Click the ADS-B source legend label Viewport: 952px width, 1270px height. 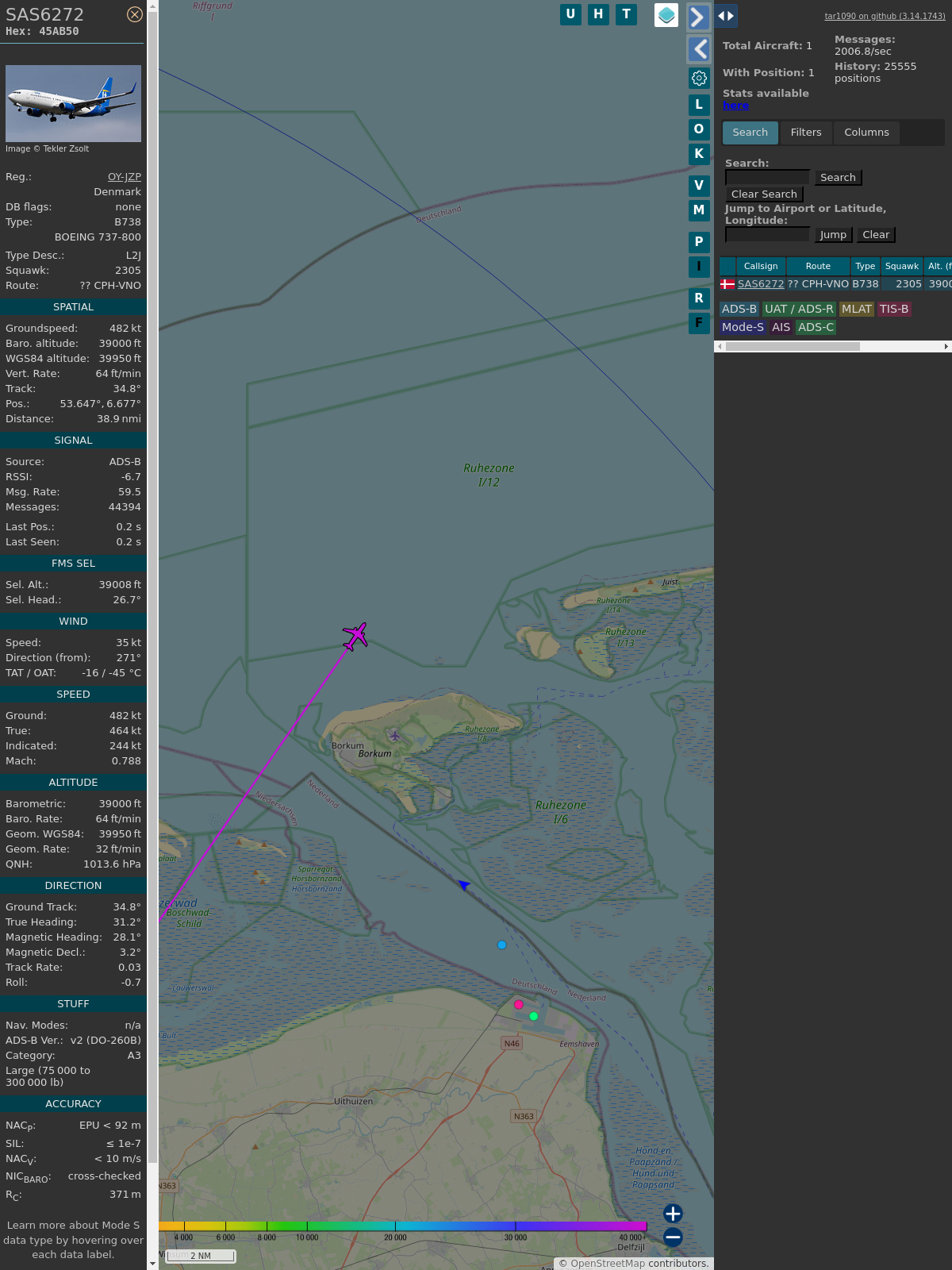coord(739,310)
